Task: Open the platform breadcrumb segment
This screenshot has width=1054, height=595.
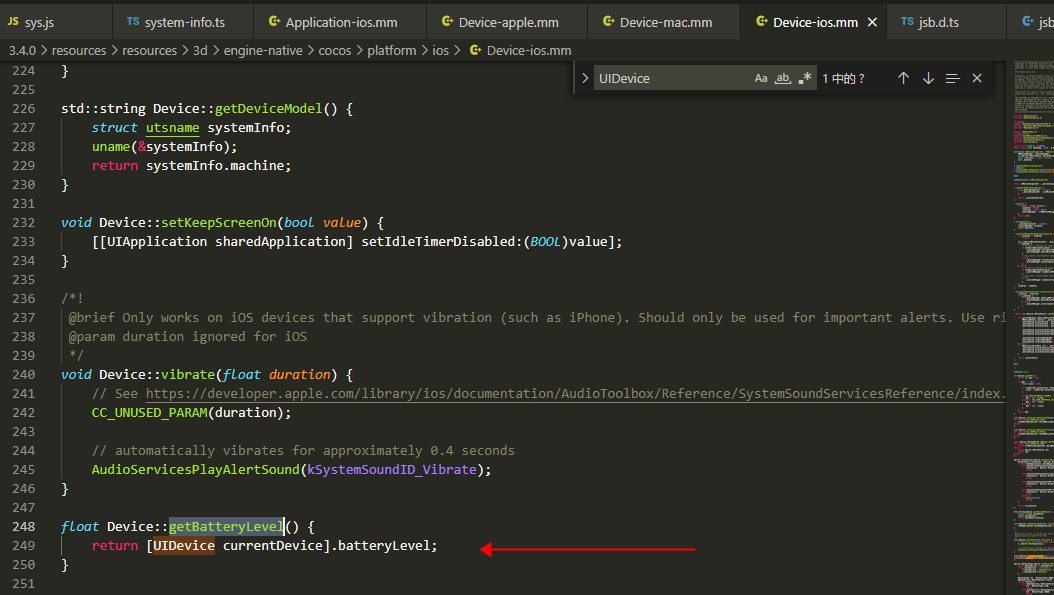Action: [x=391, y=50]
